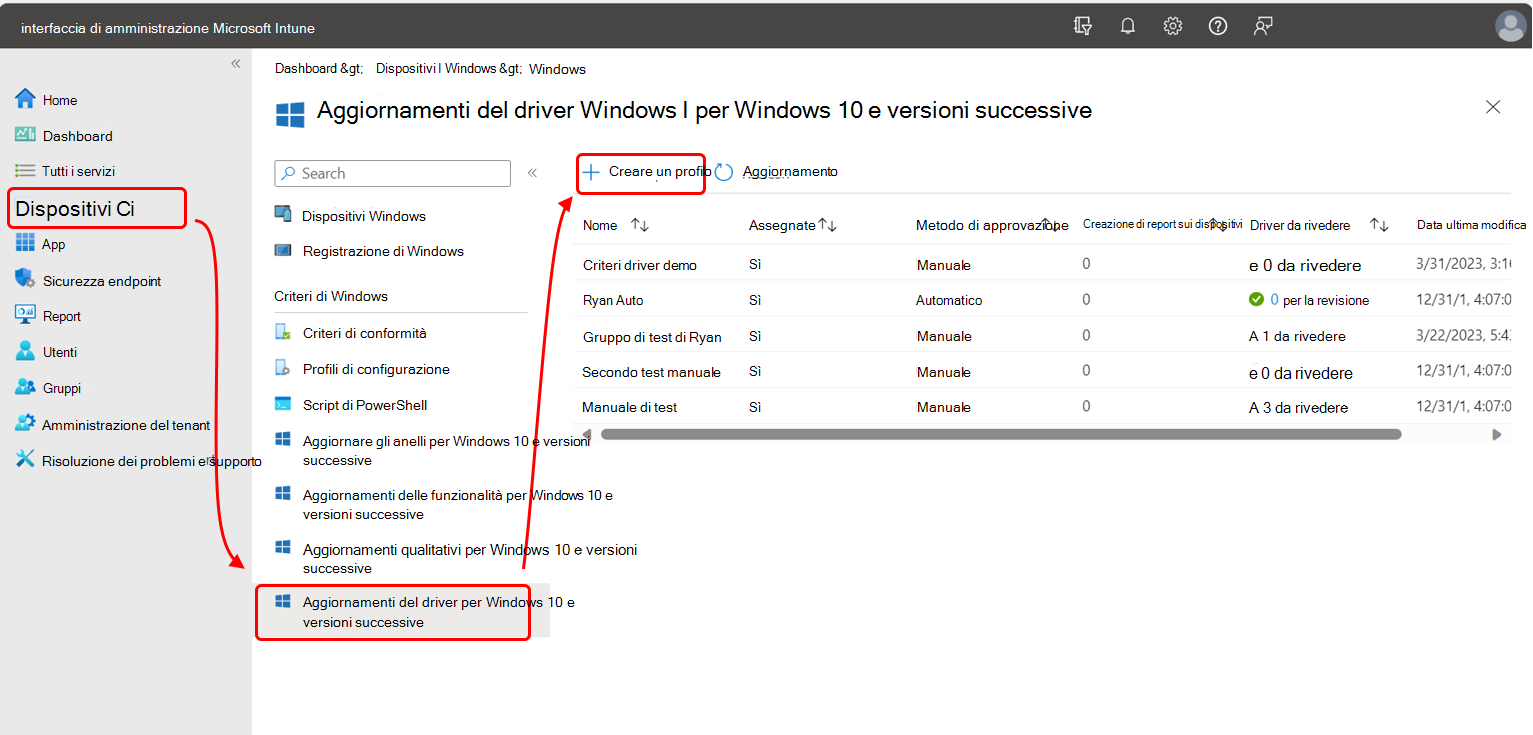Click '0 per la revisione' link for Ryan Auto
This screenshot has width=1533, height=735.
(x=1319, y=300)
